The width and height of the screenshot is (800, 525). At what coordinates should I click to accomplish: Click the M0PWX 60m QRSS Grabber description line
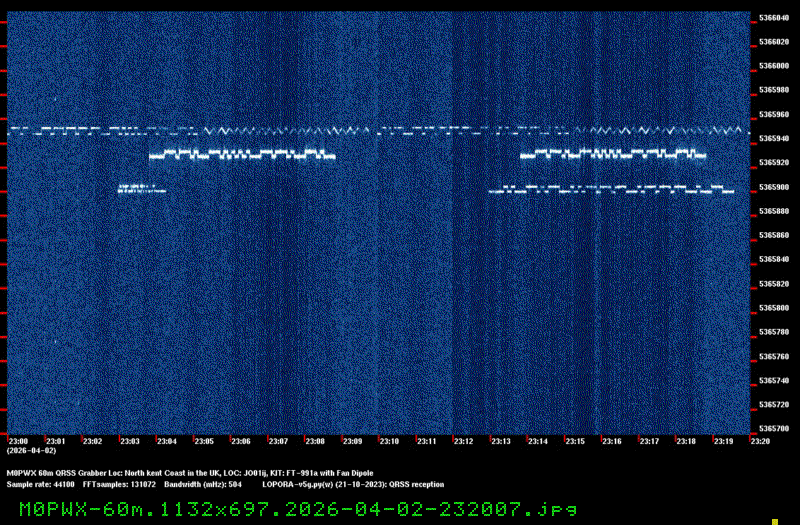tap(190, 473)
